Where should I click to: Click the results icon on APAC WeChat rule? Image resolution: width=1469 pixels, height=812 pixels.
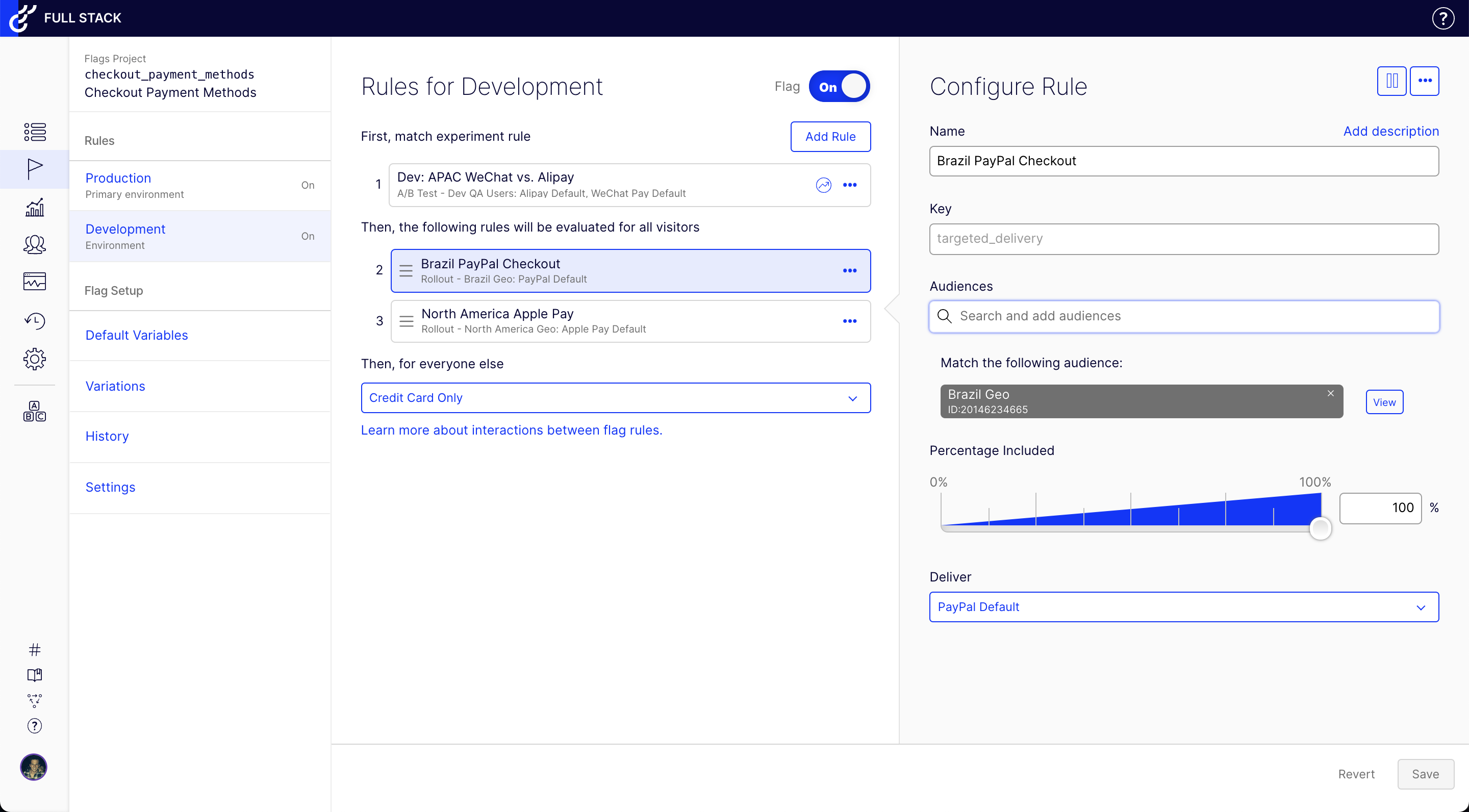823,185
